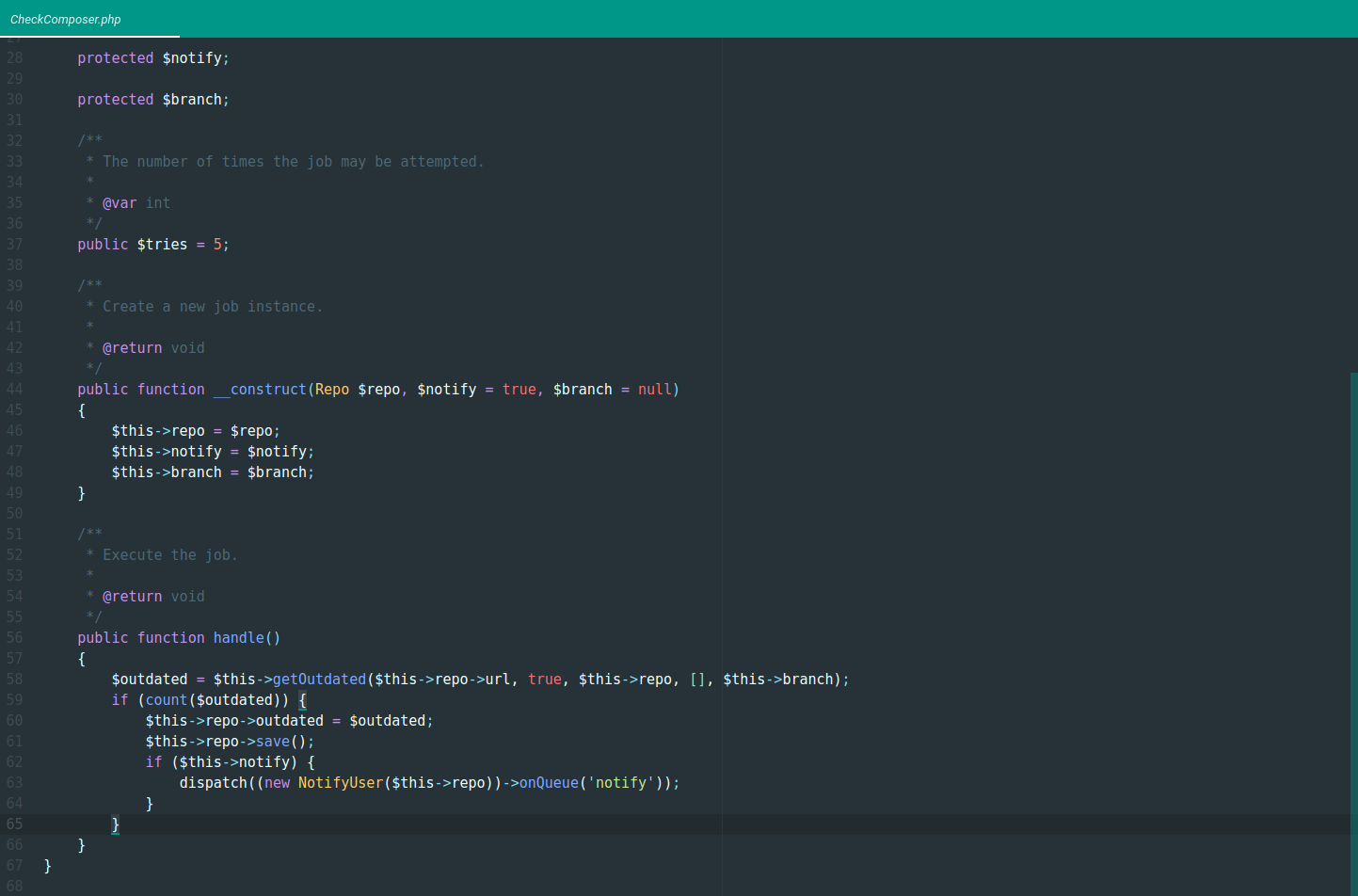Click the save() call on line 61

click(x=273, y=741)
